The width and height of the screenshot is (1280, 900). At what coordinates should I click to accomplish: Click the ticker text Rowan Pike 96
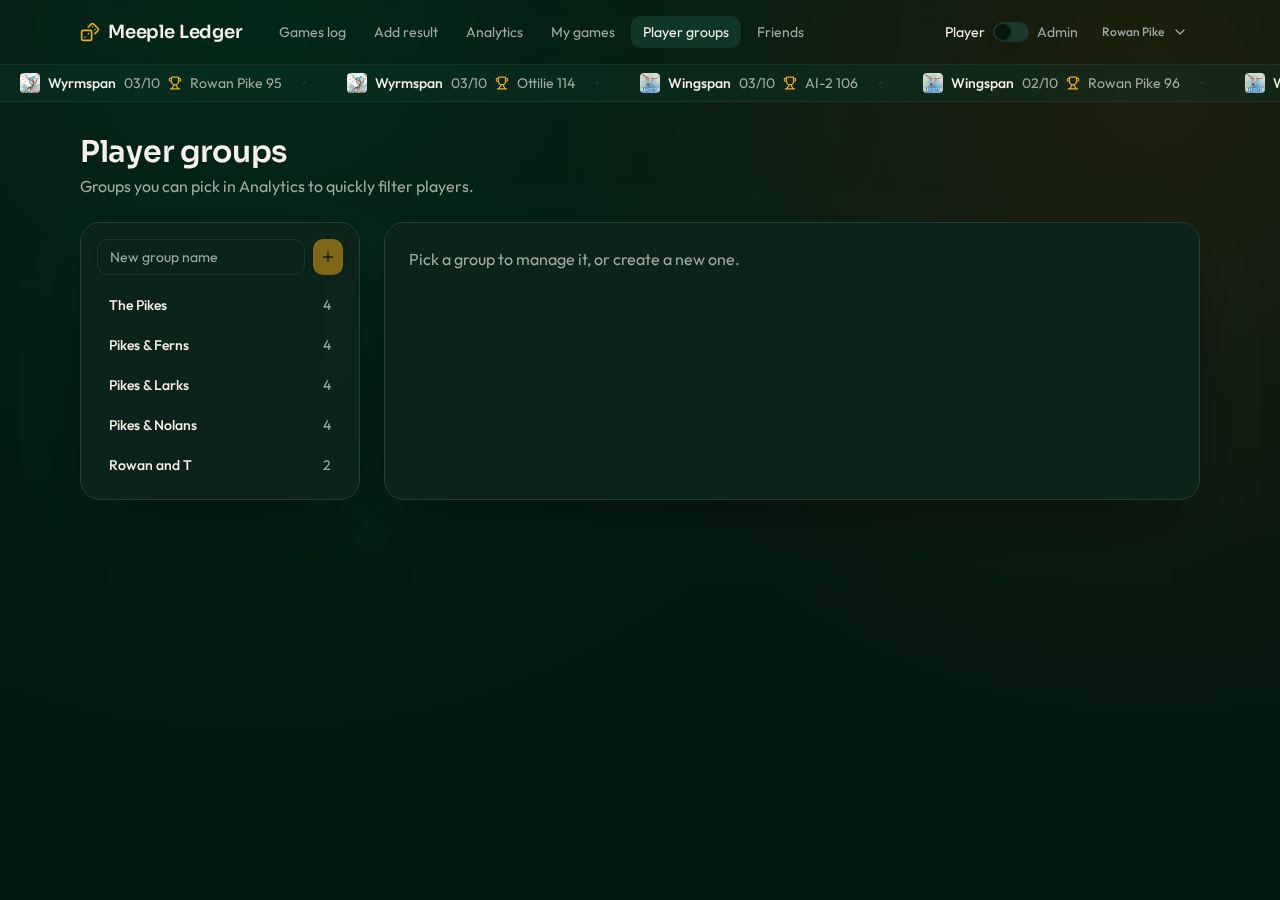[x=1134, y=83]
